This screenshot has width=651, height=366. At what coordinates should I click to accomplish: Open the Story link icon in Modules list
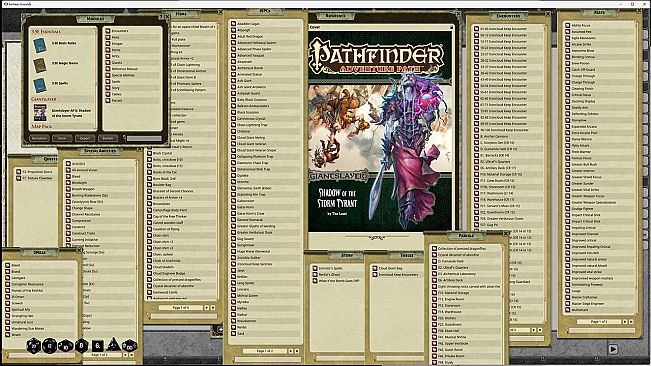(108, 88)
